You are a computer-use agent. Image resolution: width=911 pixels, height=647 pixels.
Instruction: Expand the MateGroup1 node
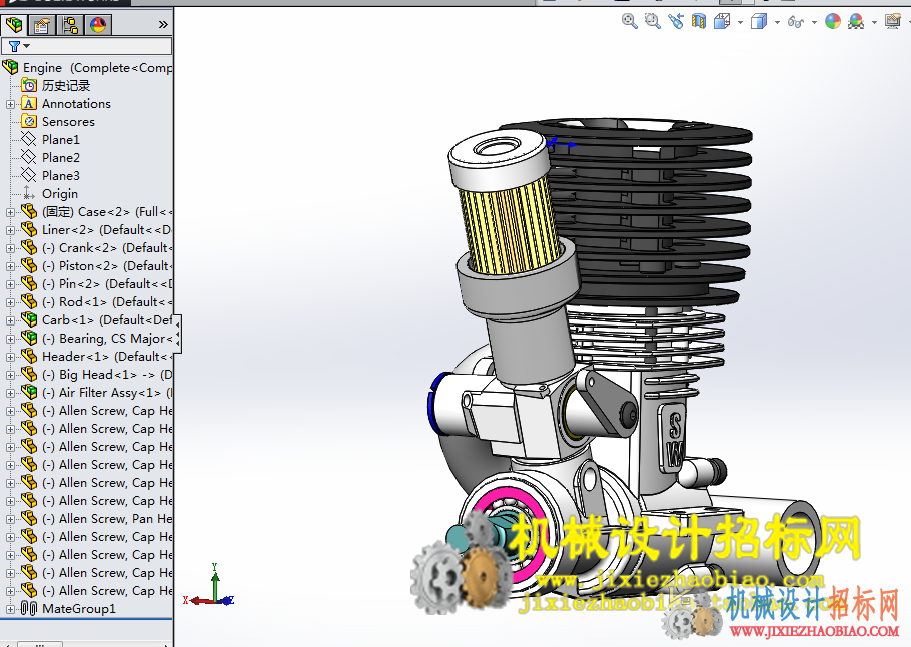click(10, 610)
